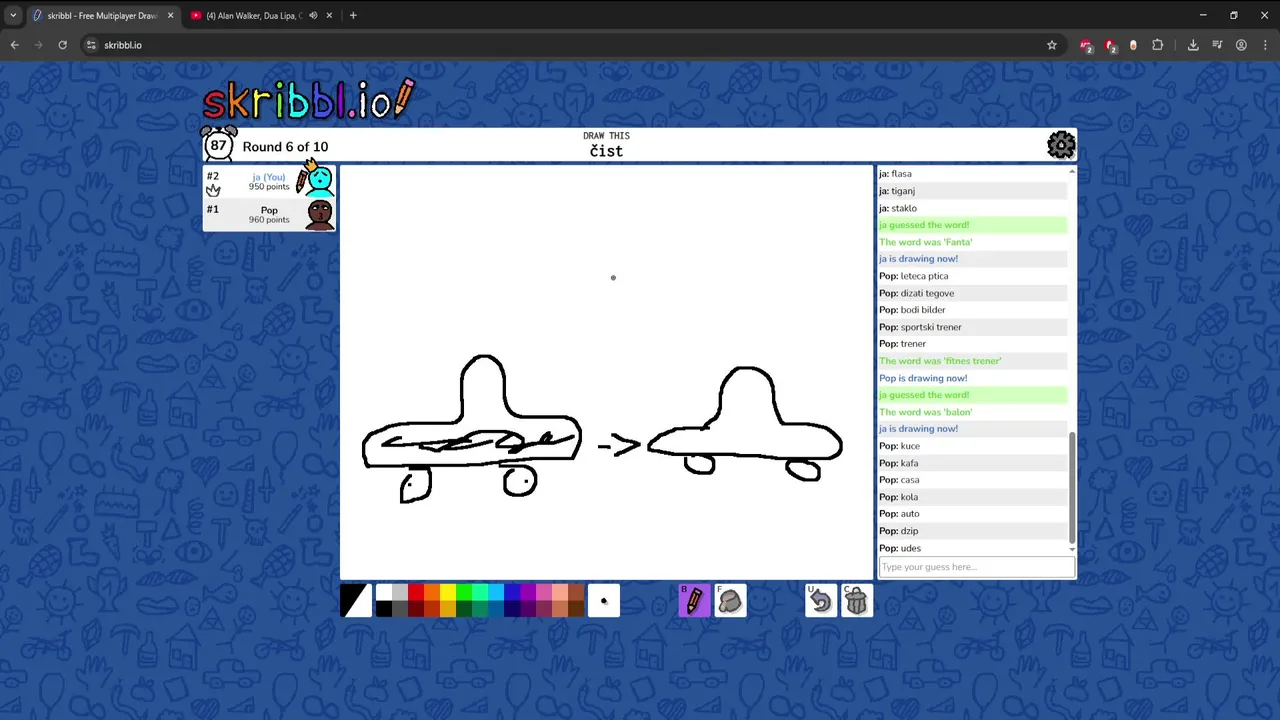
Task: Switch to the skribbl browser tab
Action: [102, 16]
